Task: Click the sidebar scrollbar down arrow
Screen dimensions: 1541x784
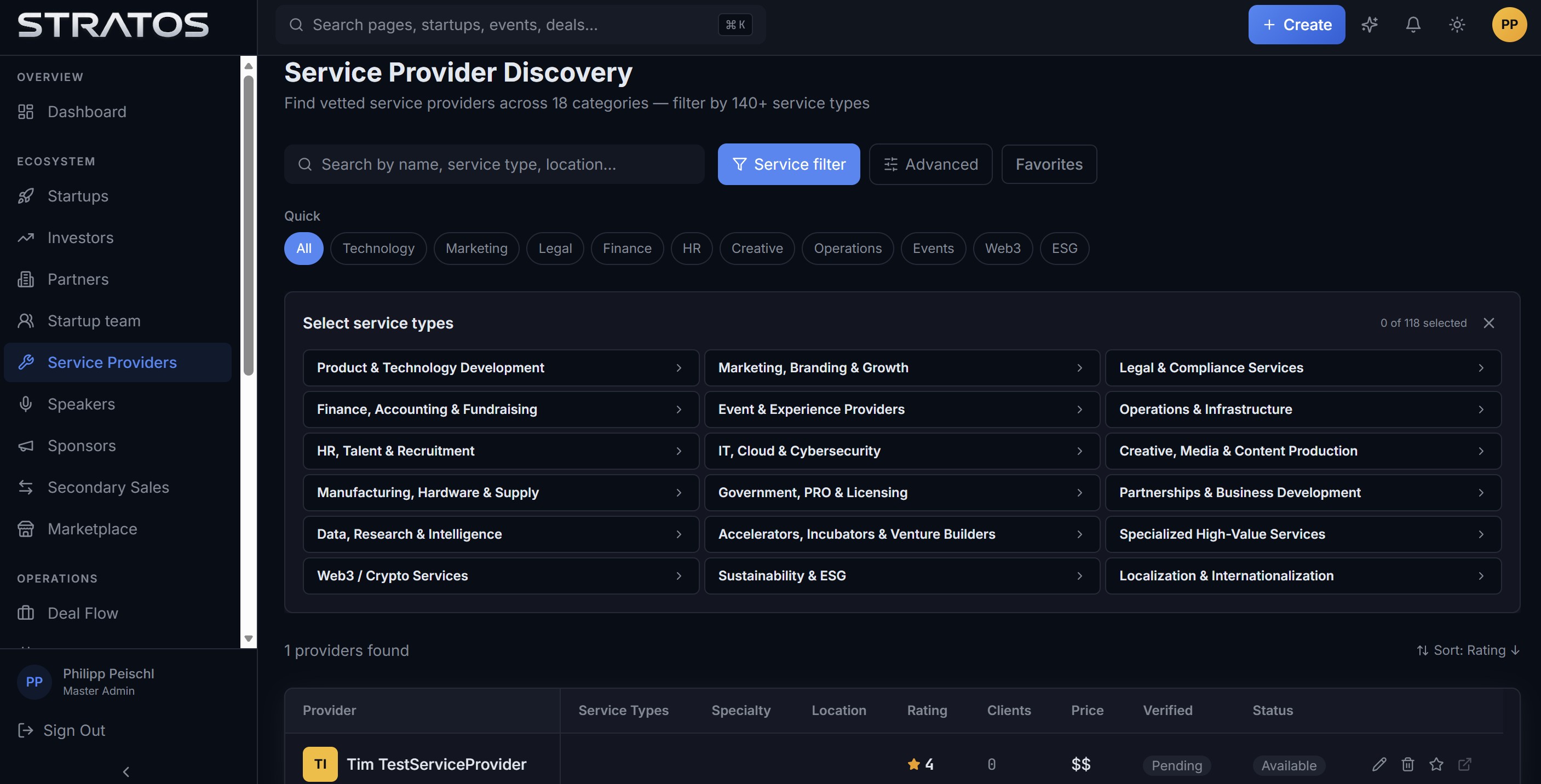Action: coord(248,638)
